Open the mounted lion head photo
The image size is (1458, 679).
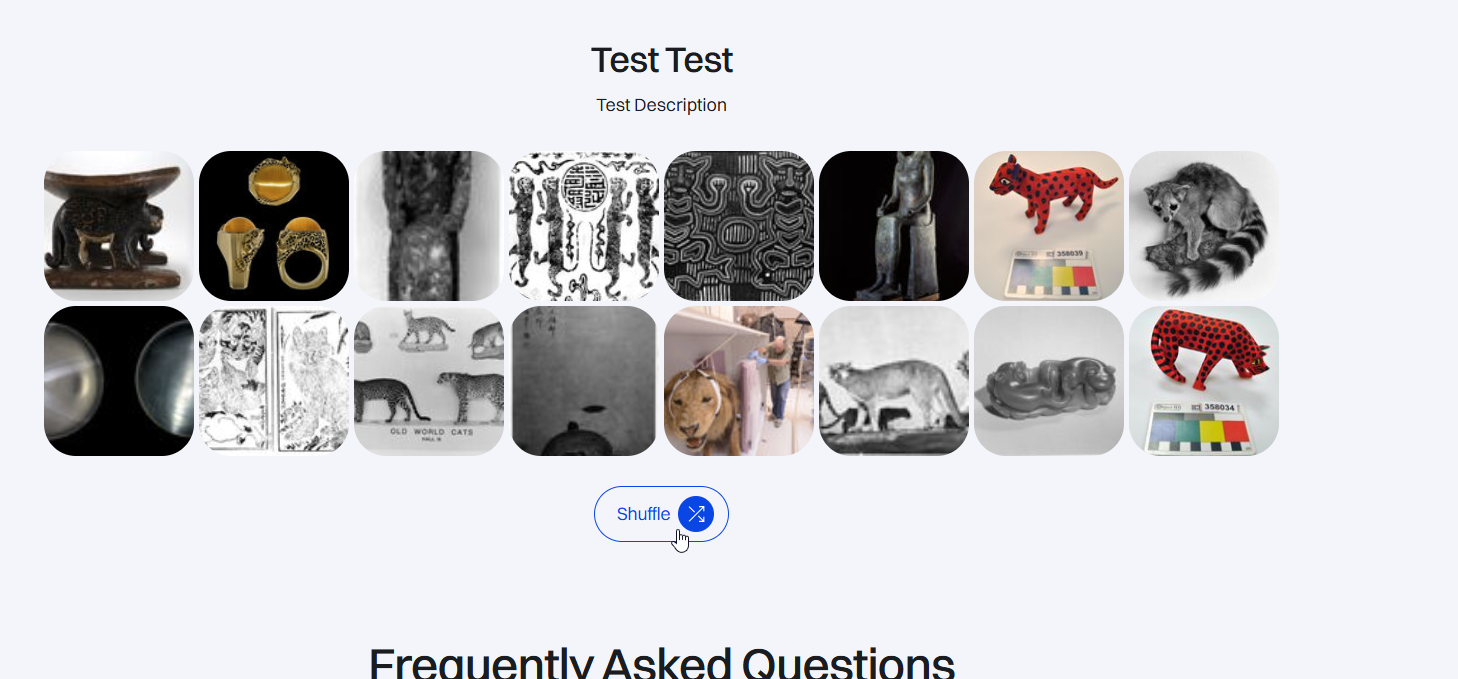[x=739, y=381]
